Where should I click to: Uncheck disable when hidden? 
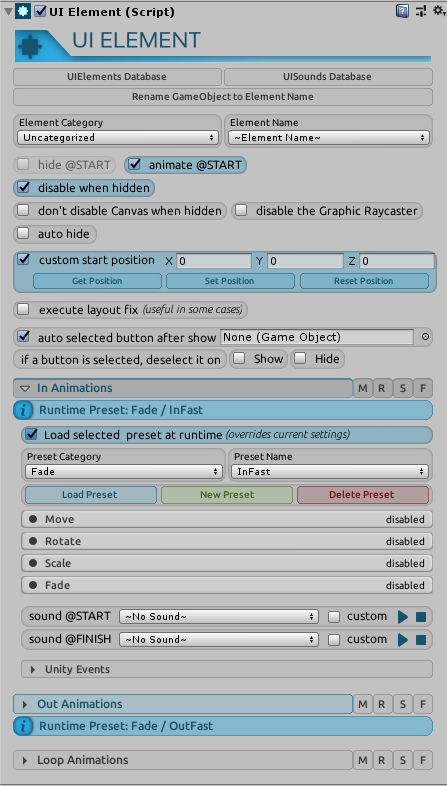(x=23, y=188)
